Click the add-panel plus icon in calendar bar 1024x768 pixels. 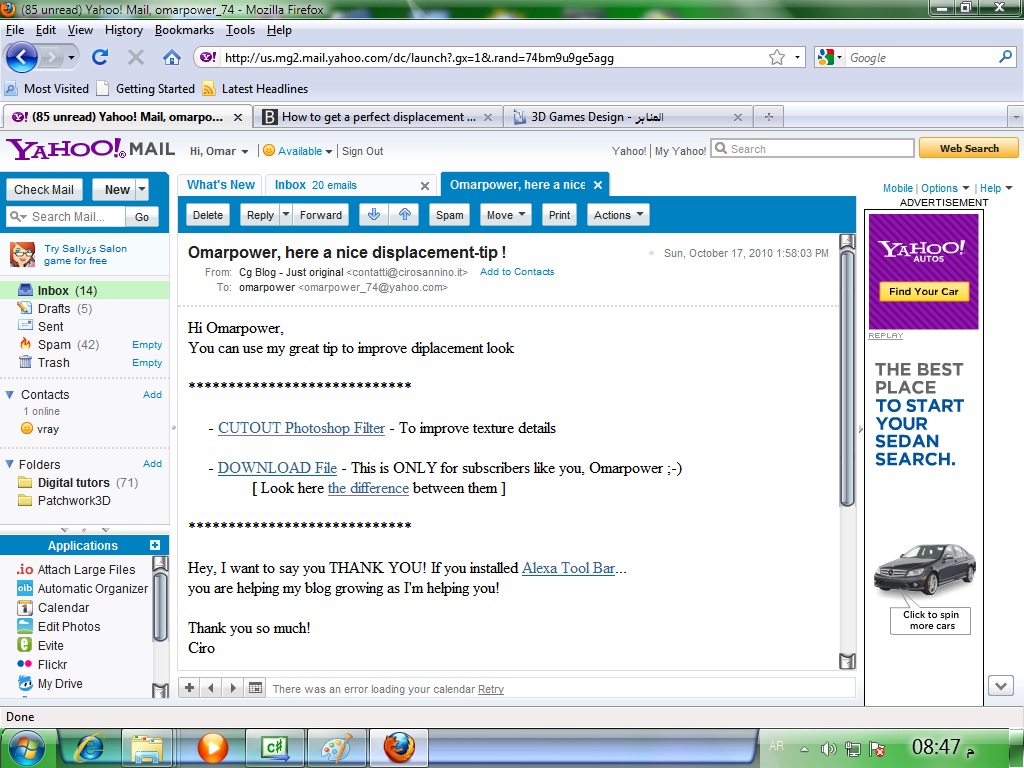click(x=189, y=688)
